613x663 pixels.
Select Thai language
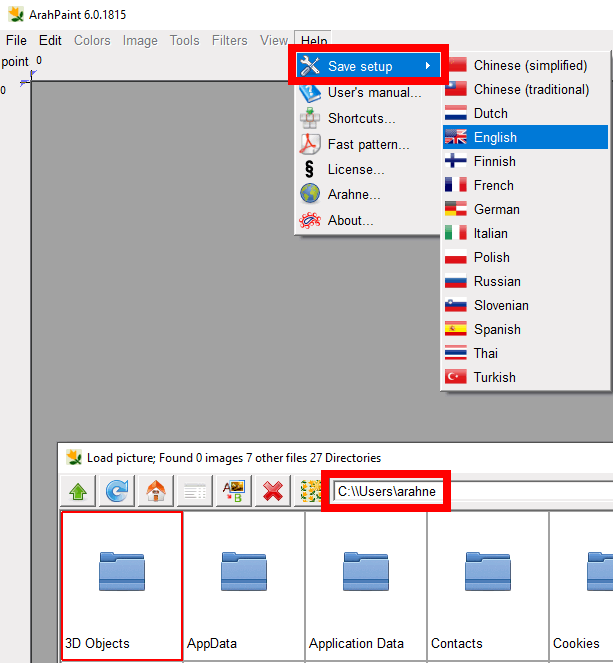pyautogui.click(x=525, y=353)
